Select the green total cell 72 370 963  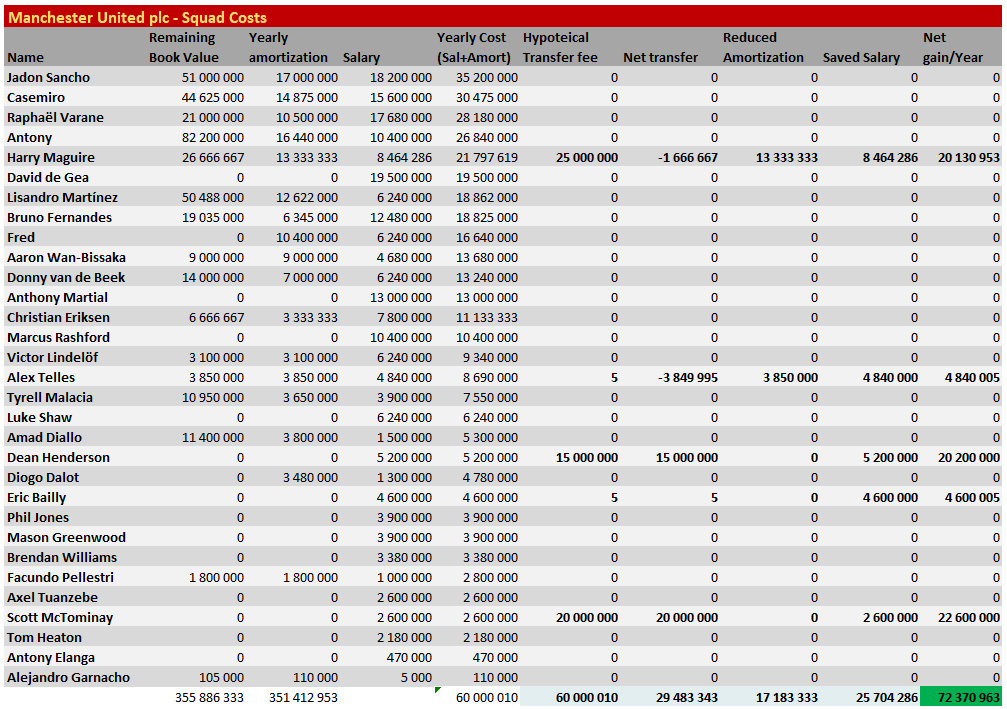(x=961, y=697)
